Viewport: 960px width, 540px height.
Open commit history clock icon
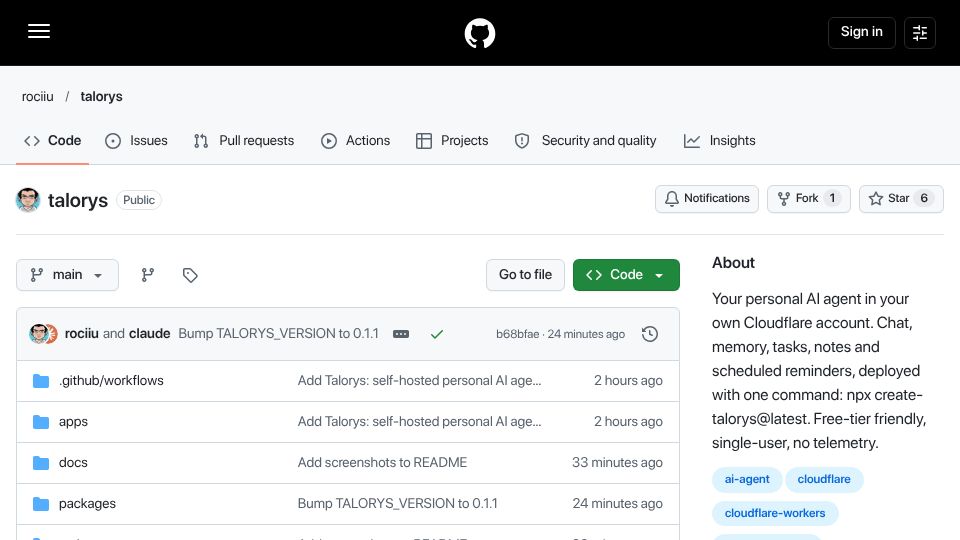[x=650, y=334]
